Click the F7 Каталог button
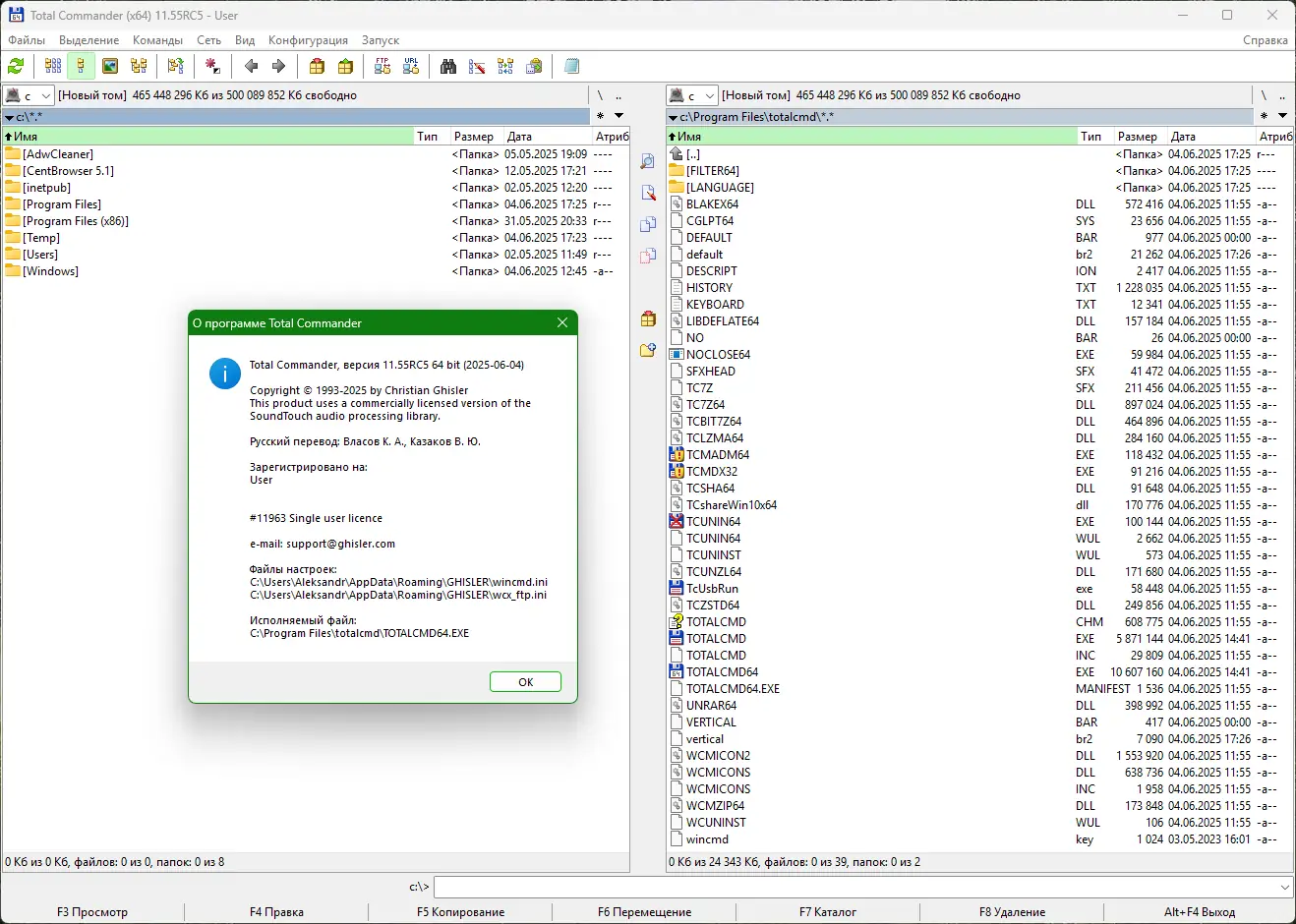 (828, 912)
